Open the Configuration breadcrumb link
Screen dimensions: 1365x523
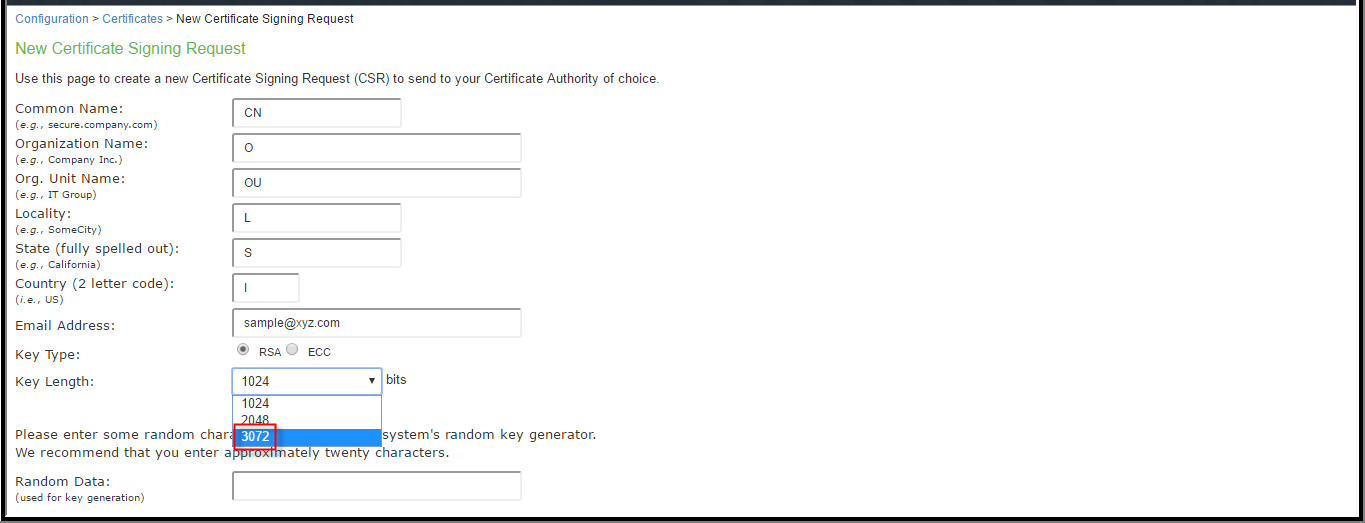pyautogui.click(x=52, y=19)
